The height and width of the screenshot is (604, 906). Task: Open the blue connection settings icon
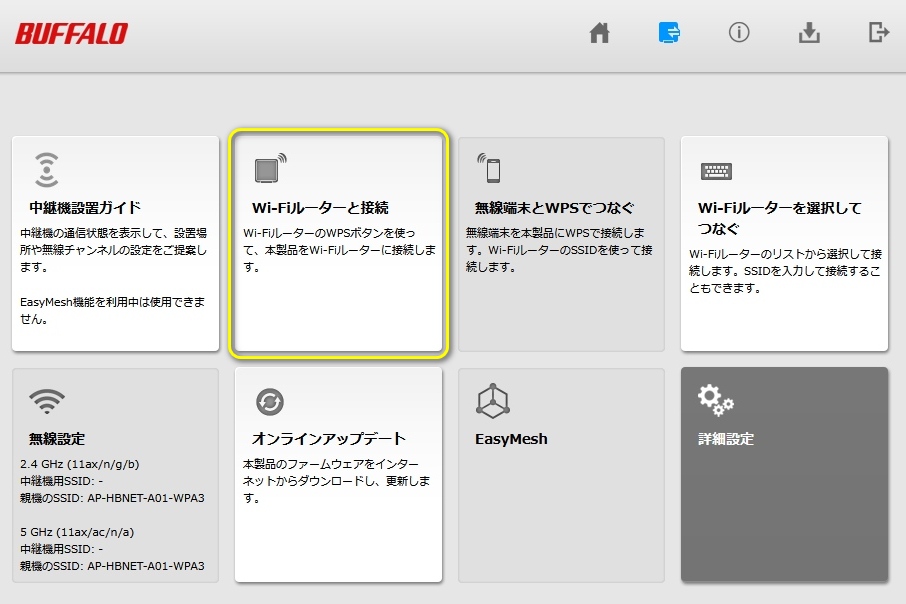point(669,33)
